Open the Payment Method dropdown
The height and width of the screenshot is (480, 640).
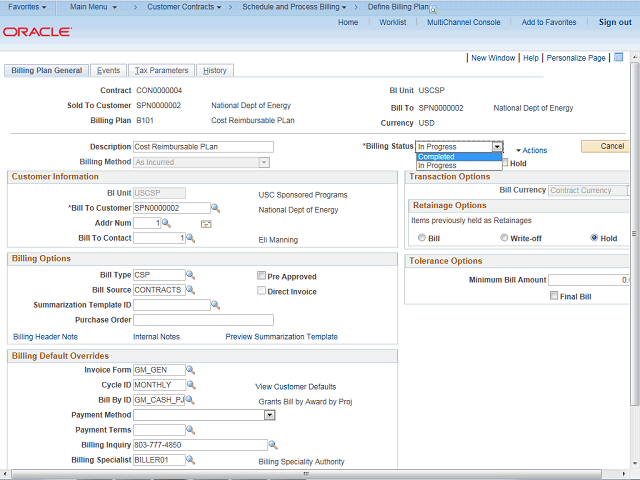pyautogui.click(x=269, y=415)
